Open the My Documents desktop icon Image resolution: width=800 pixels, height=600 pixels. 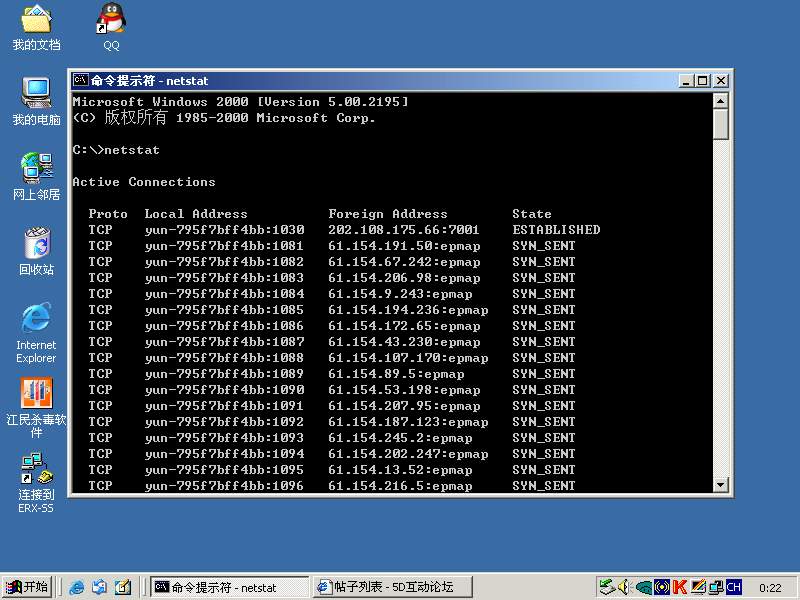point(36,27)
